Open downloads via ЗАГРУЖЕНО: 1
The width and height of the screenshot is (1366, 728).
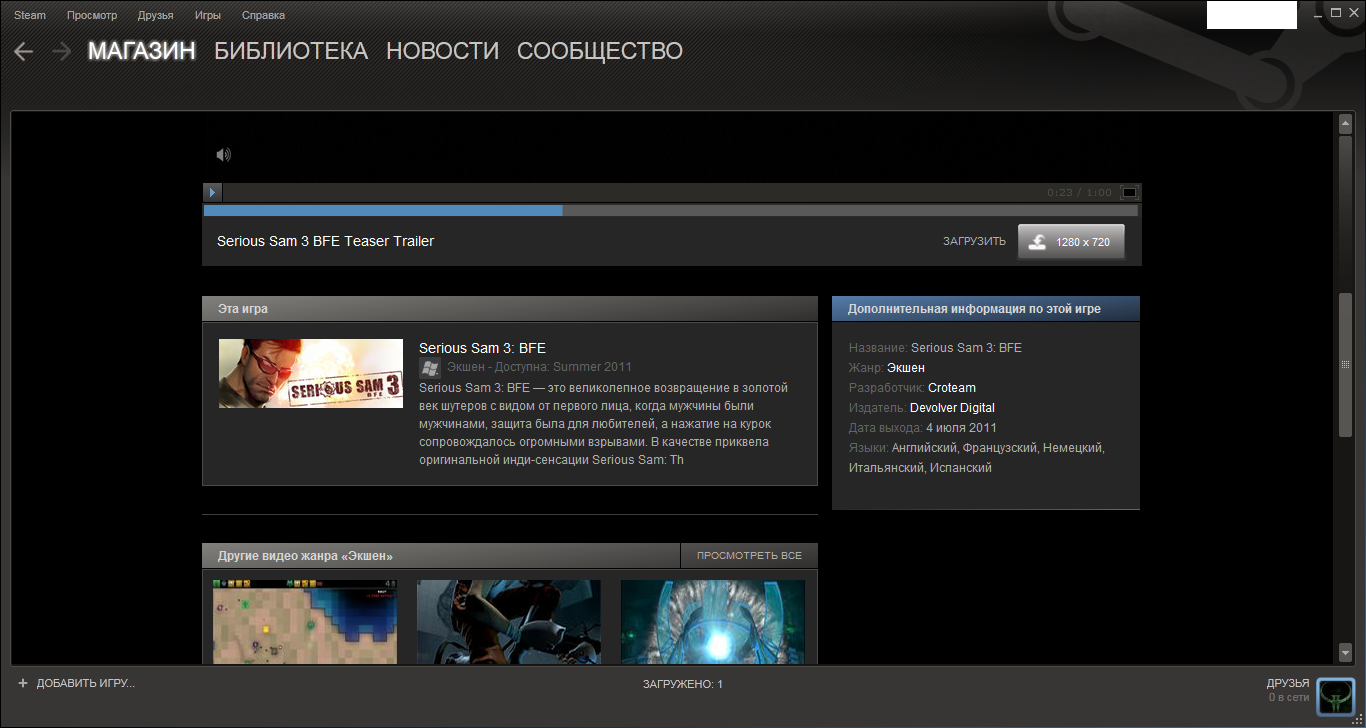coord(683,684)
